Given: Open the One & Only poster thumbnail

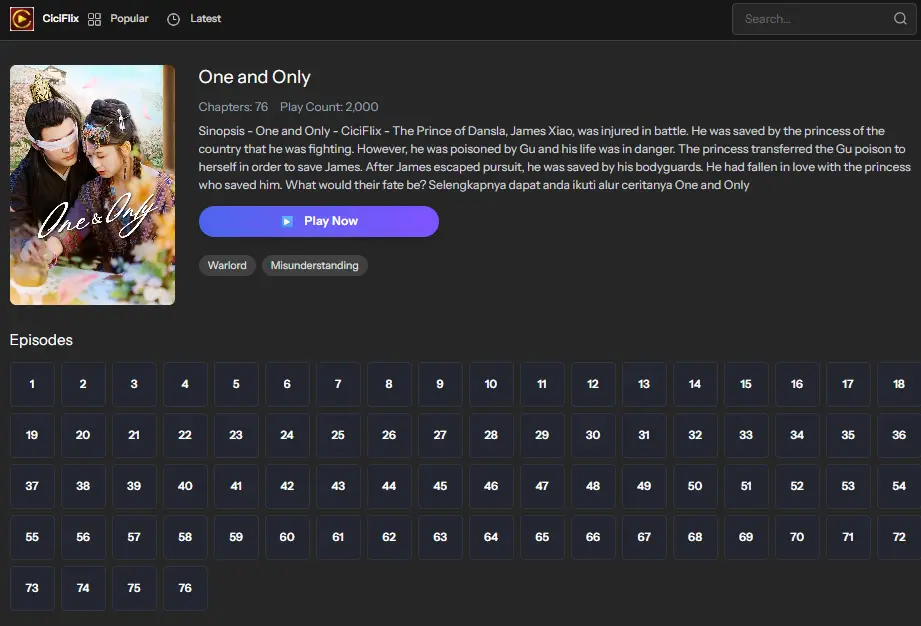Looking at the screenshot, I should pyautogui.click(x=92, y=185).
